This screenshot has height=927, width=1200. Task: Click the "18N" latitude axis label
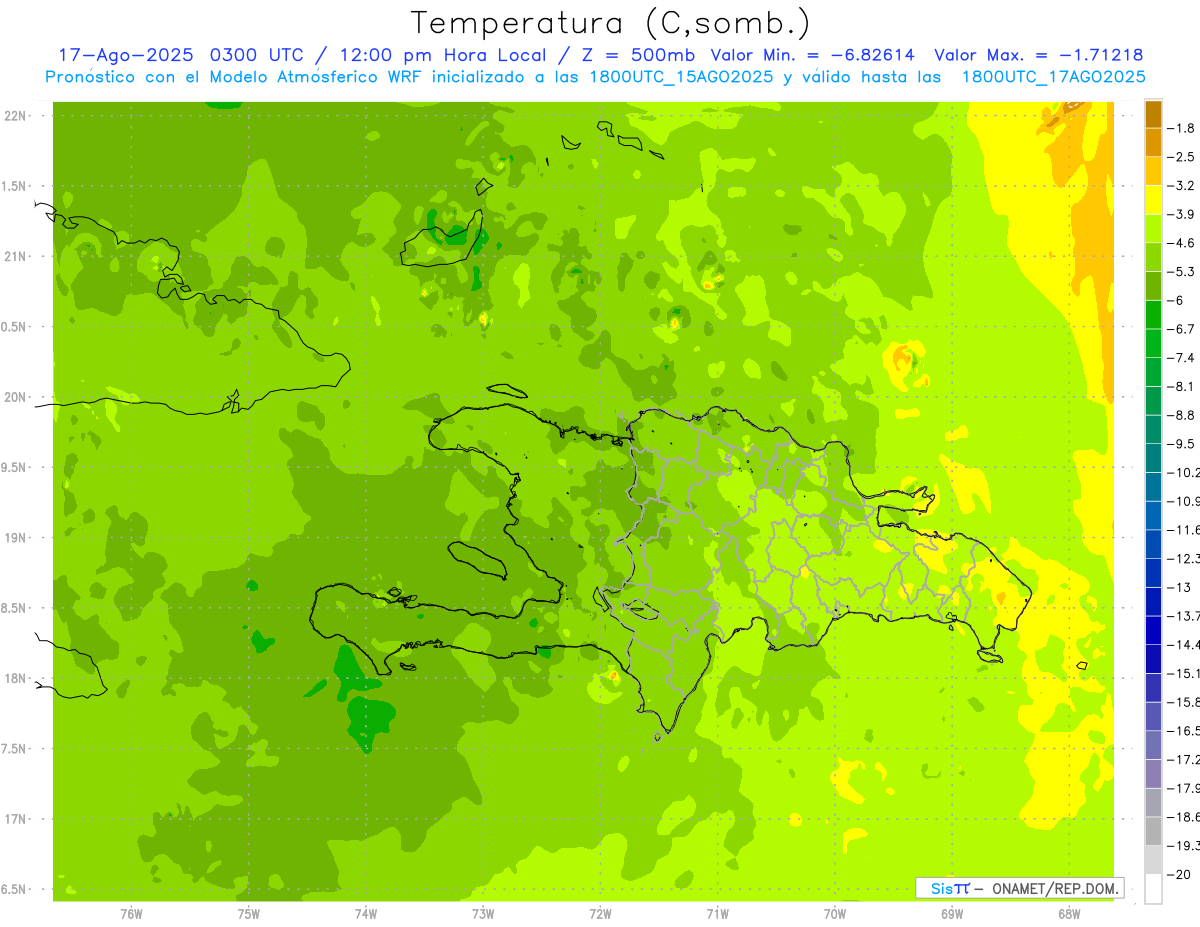(16, 678)
